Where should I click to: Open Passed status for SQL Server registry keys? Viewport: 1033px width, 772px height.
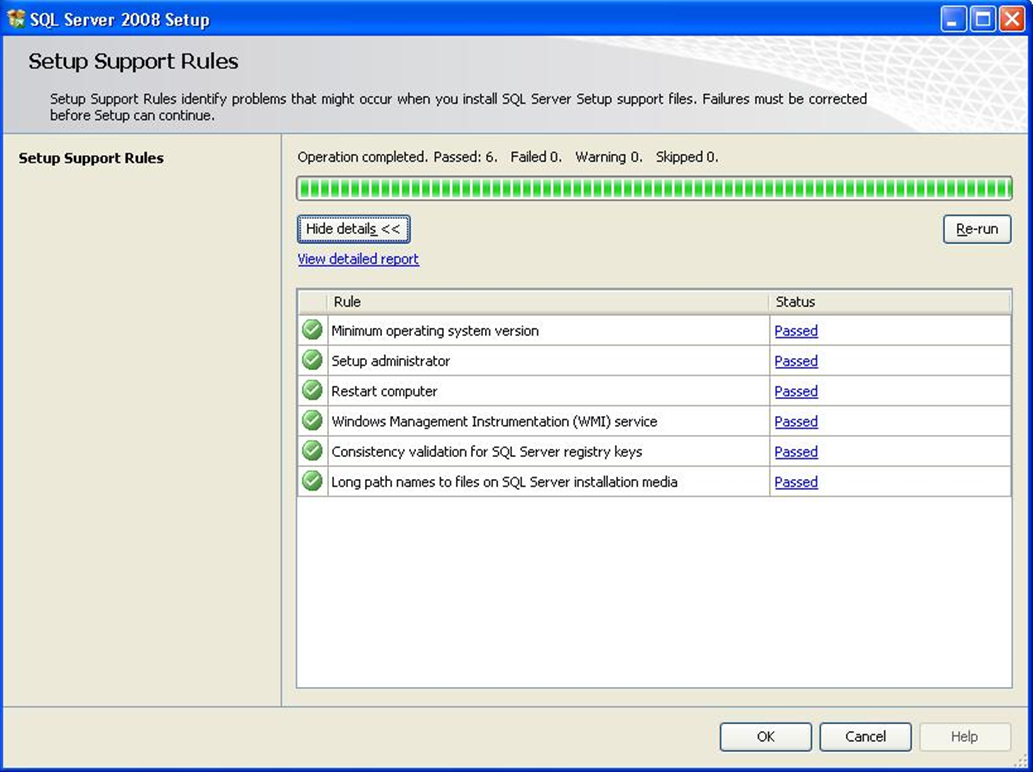click(796, 452)
